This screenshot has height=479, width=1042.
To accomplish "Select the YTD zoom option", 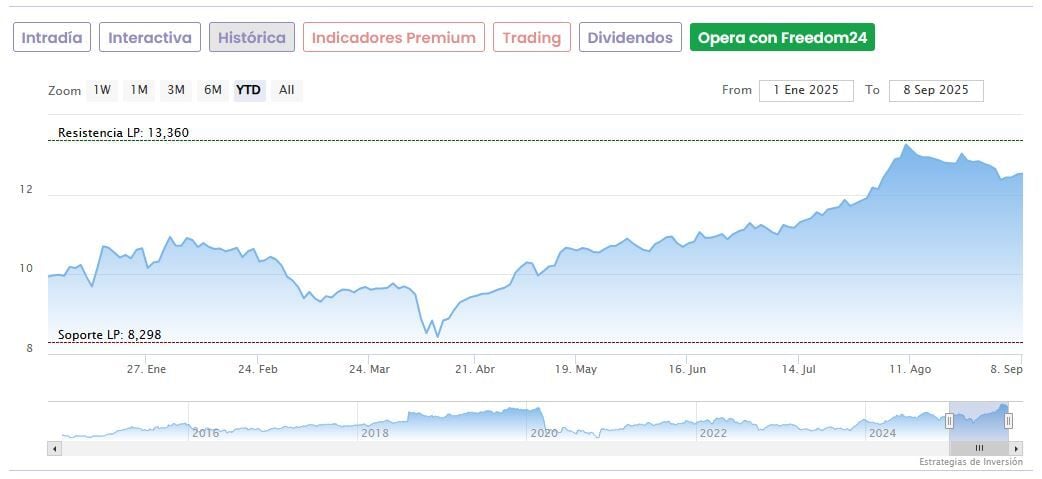I will [x=249, y=90].
